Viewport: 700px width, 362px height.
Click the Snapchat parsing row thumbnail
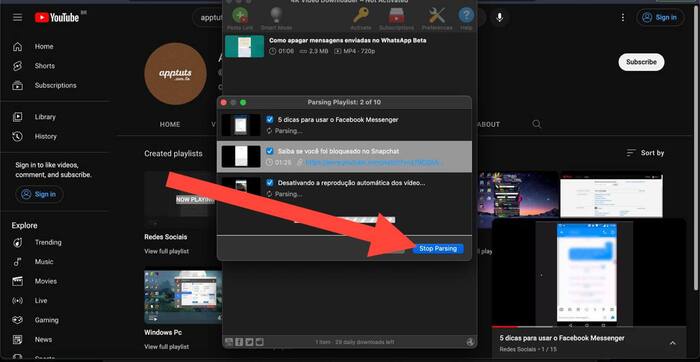pos(241,157)
